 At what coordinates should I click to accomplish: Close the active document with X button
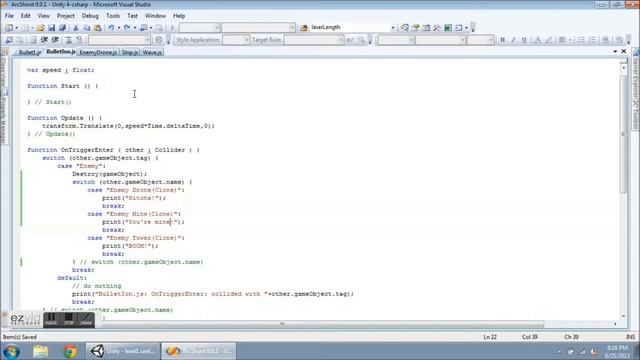click(624, 51)
